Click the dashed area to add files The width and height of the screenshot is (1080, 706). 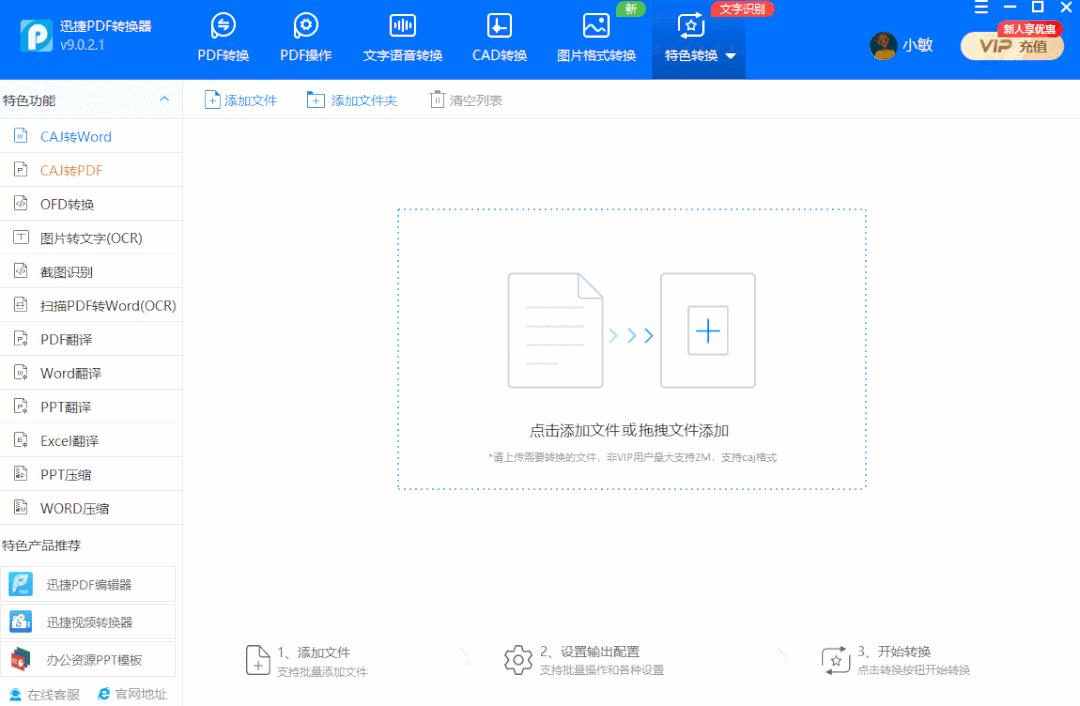click(630, 348)
